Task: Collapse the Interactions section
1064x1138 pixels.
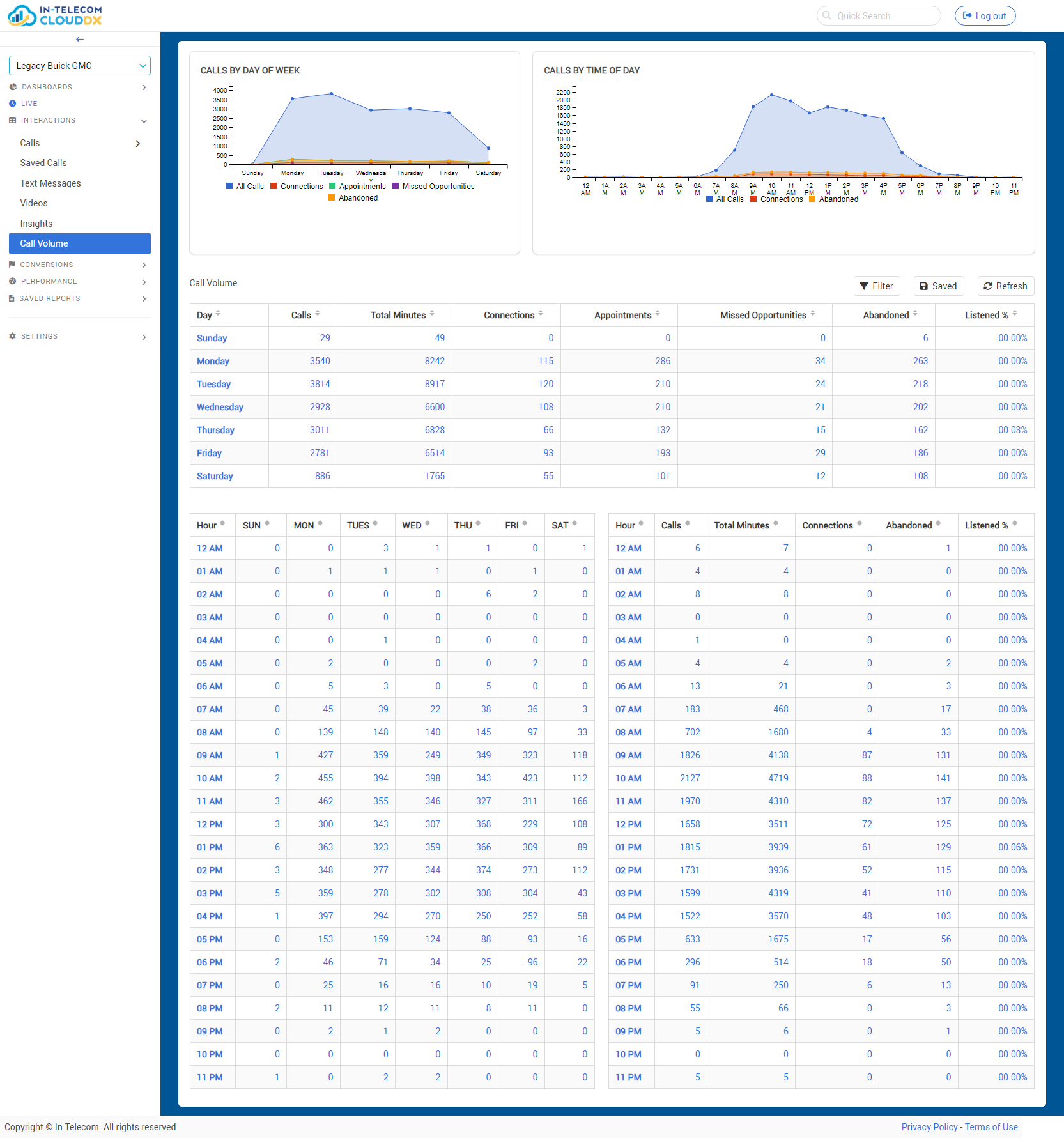Action: [144, 121]
